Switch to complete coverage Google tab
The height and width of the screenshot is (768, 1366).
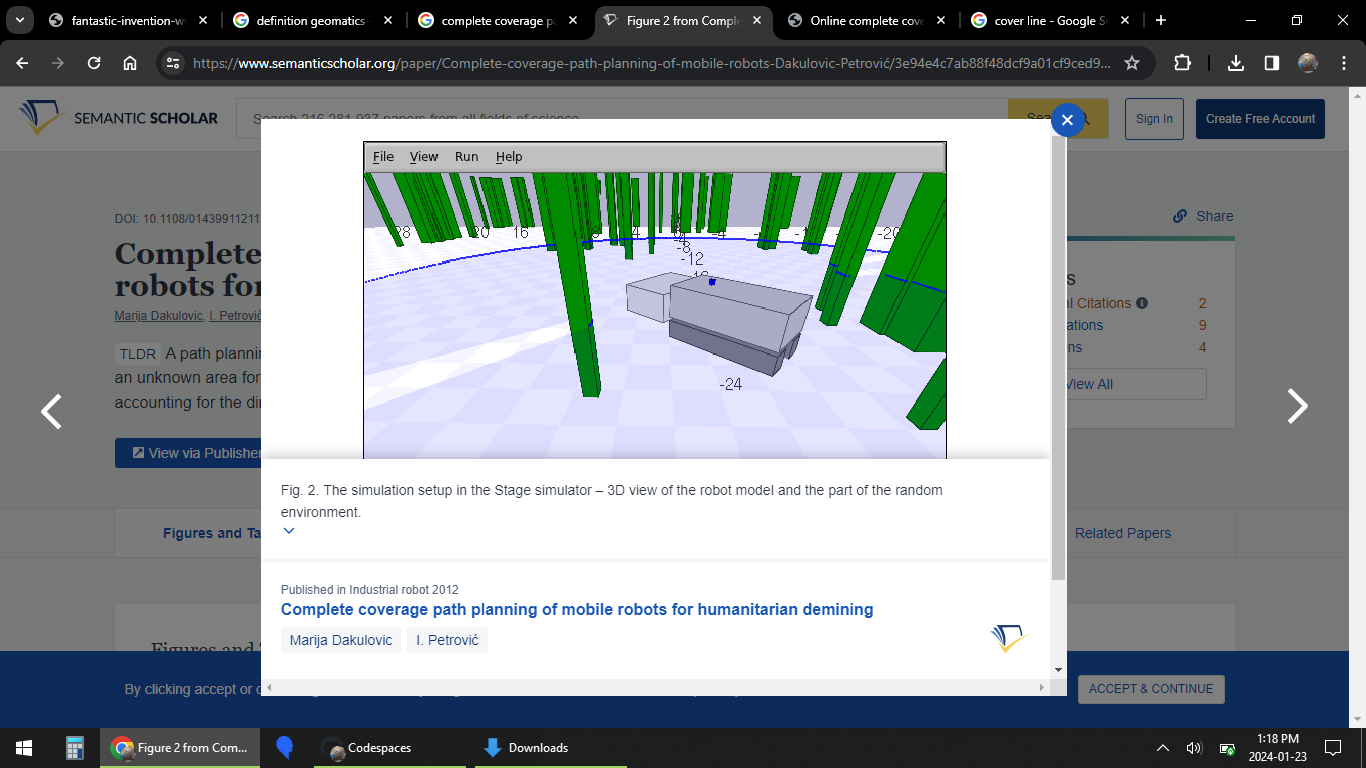(x=498, y=20)
